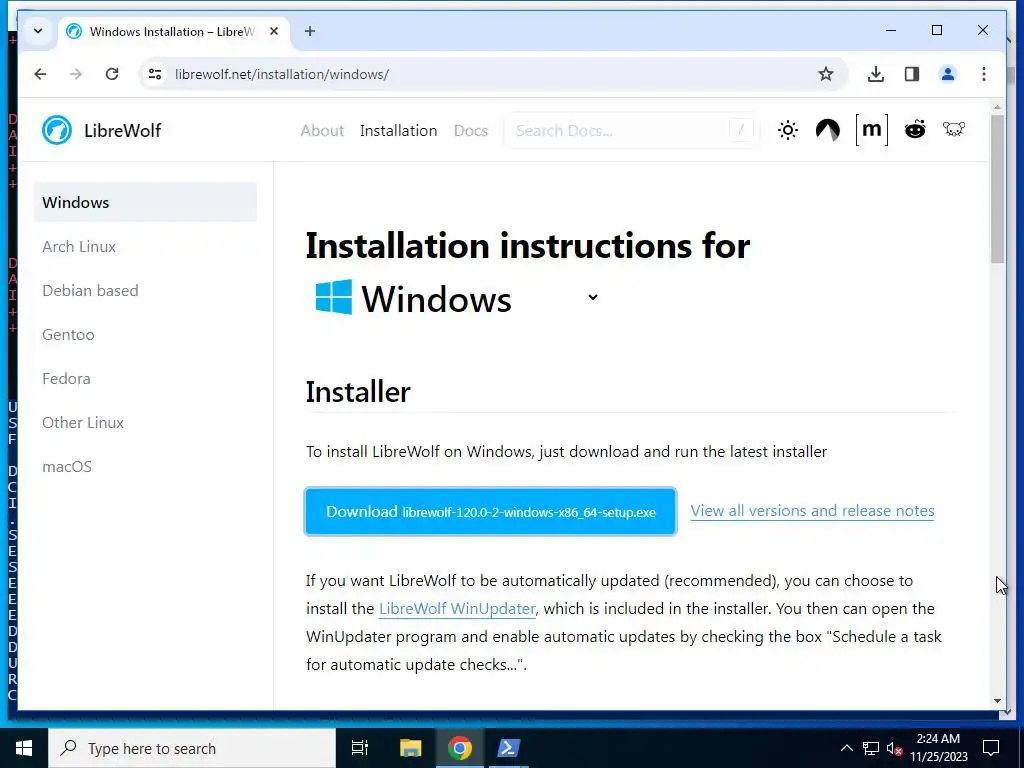Click the browser forward arrow
The image size is (1024, 768).
click(x=76, y=74)
